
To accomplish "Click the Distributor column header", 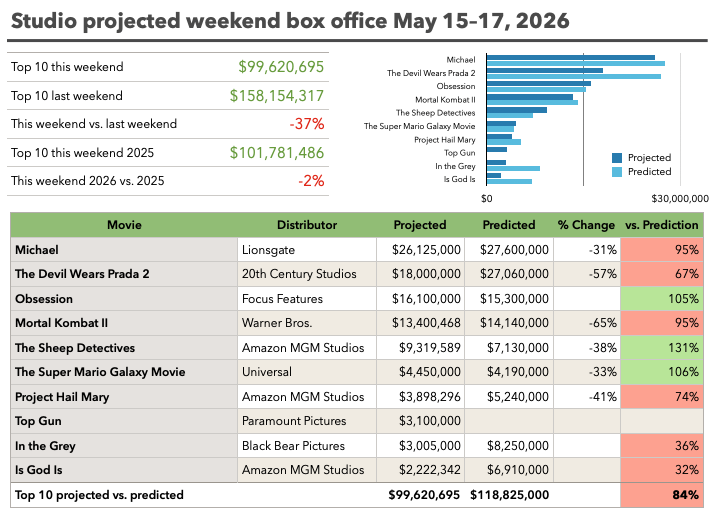I will click(307, 225).
